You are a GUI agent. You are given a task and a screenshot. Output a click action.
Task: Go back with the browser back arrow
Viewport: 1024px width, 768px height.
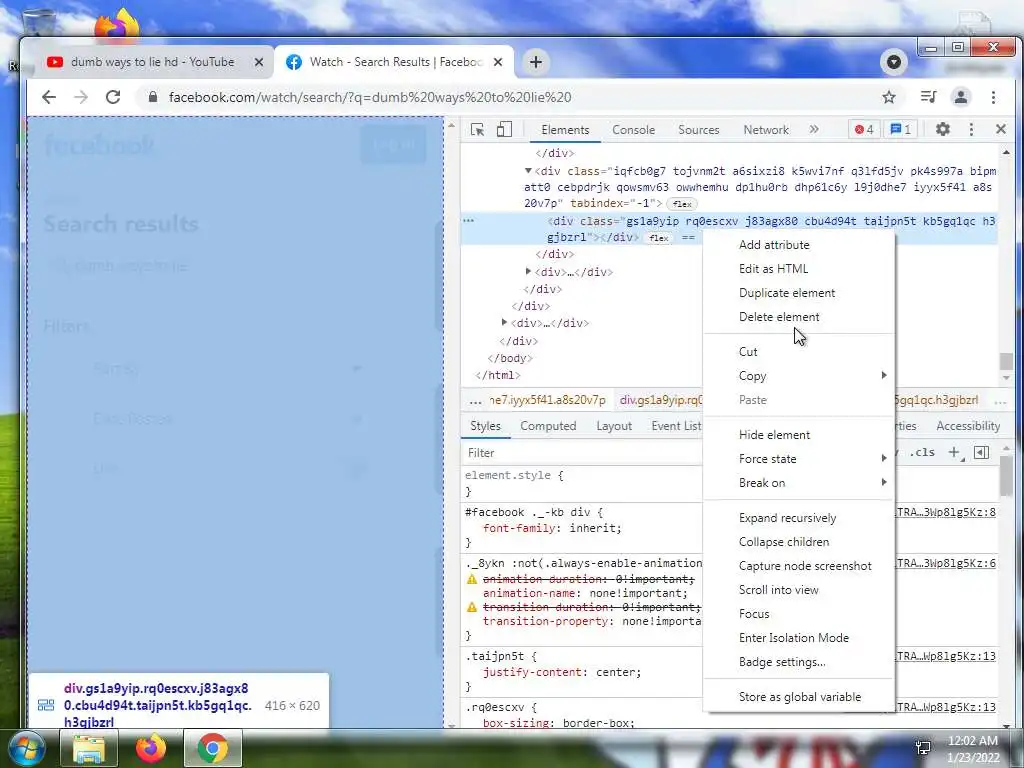pyautogui.click(x=49, y=97)
